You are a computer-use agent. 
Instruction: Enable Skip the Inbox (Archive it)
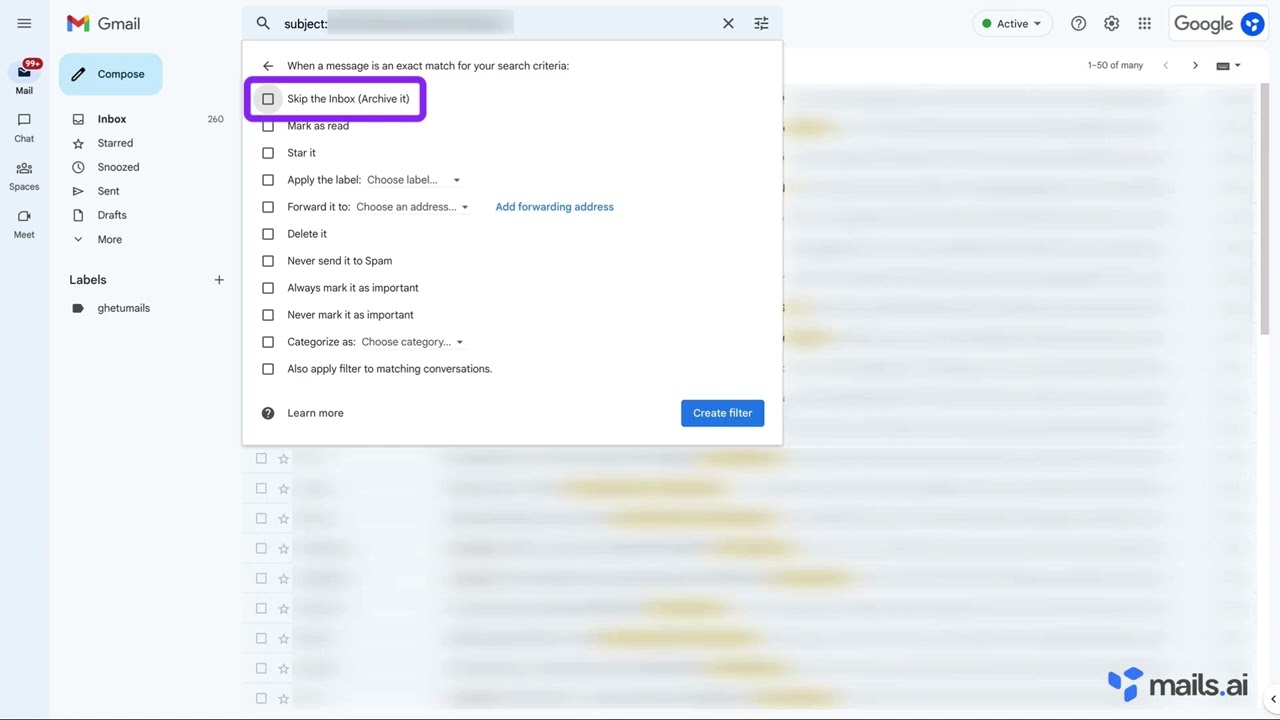[x=268, y=98]
